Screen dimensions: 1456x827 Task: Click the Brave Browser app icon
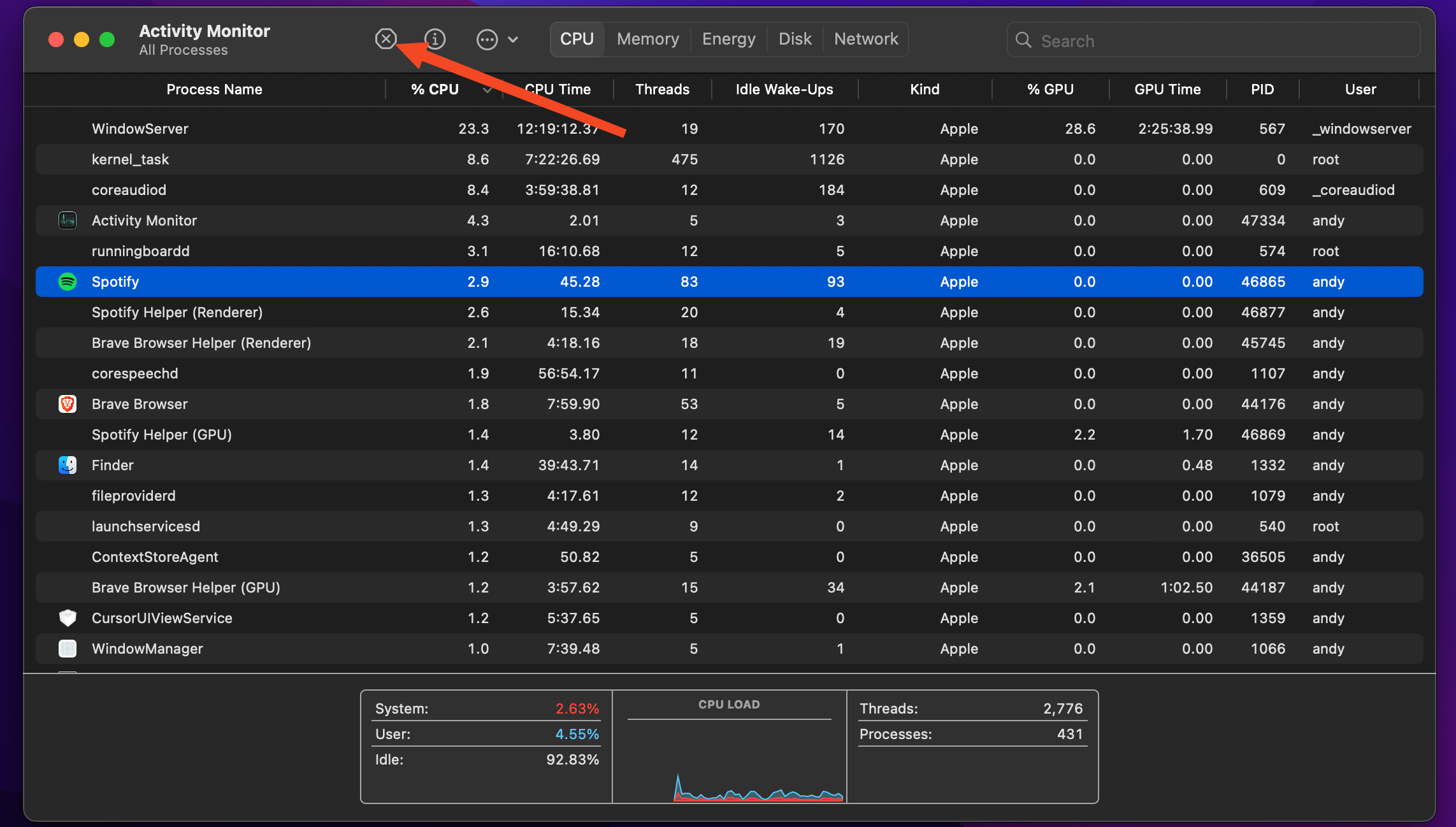click(68, 403)
